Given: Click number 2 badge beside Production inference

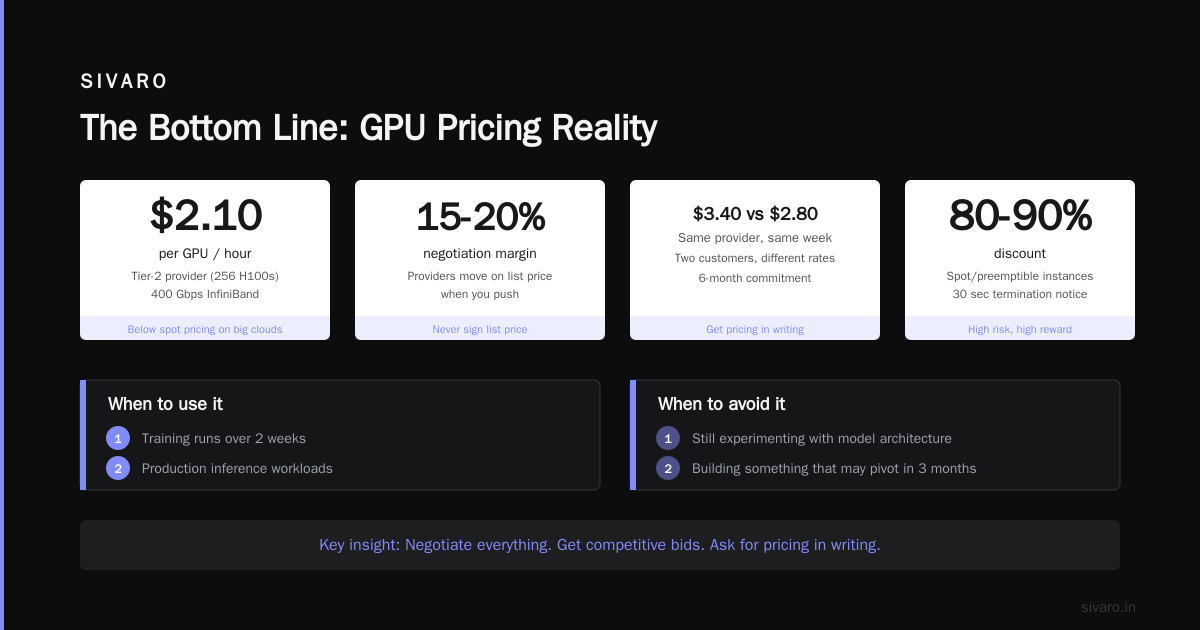Looking at the screenshot, I should [118, 468].
